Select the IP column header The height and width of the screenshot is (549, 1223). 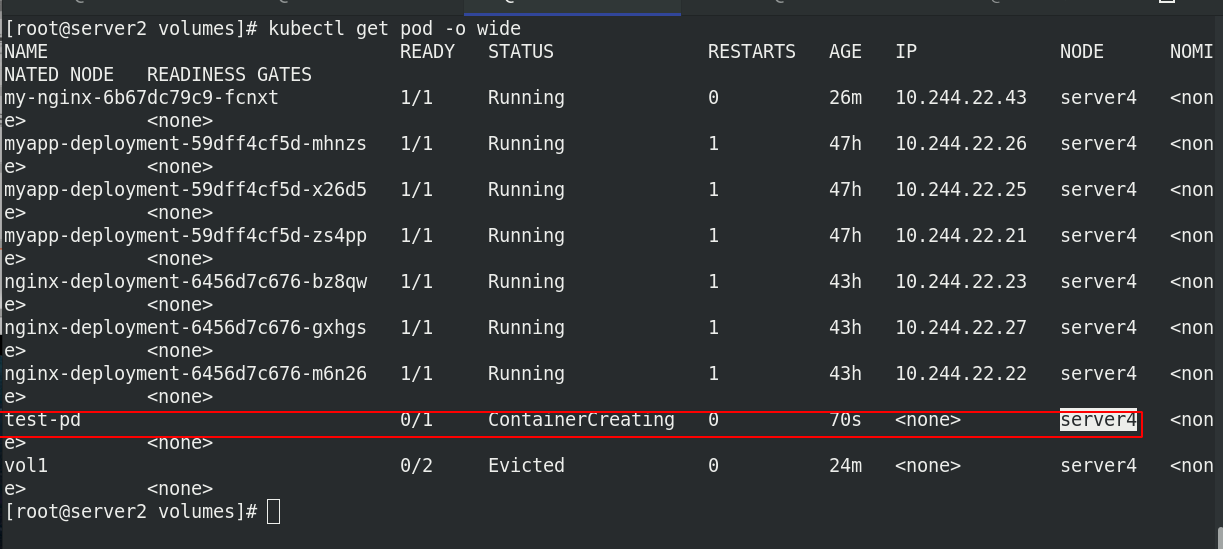coord(906,52)
